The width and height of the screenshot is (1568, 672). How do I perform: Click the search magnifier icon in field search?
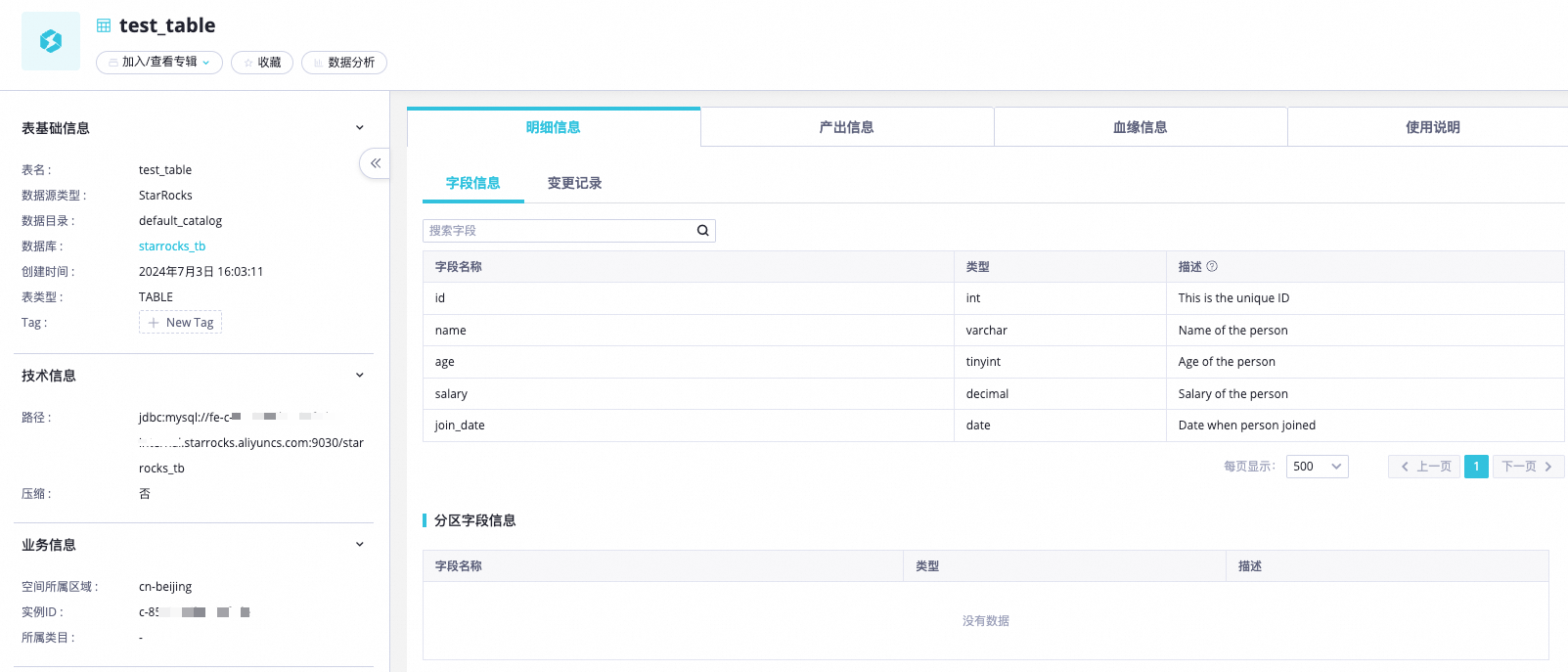point(702,231)
